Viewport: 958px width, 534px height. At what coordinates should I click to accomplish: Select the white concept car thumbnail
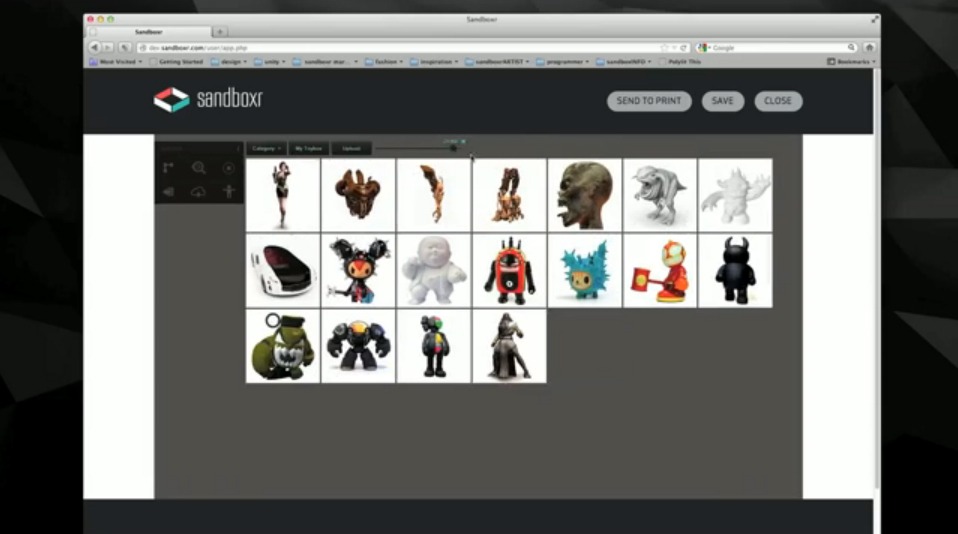tap(282, 271)
